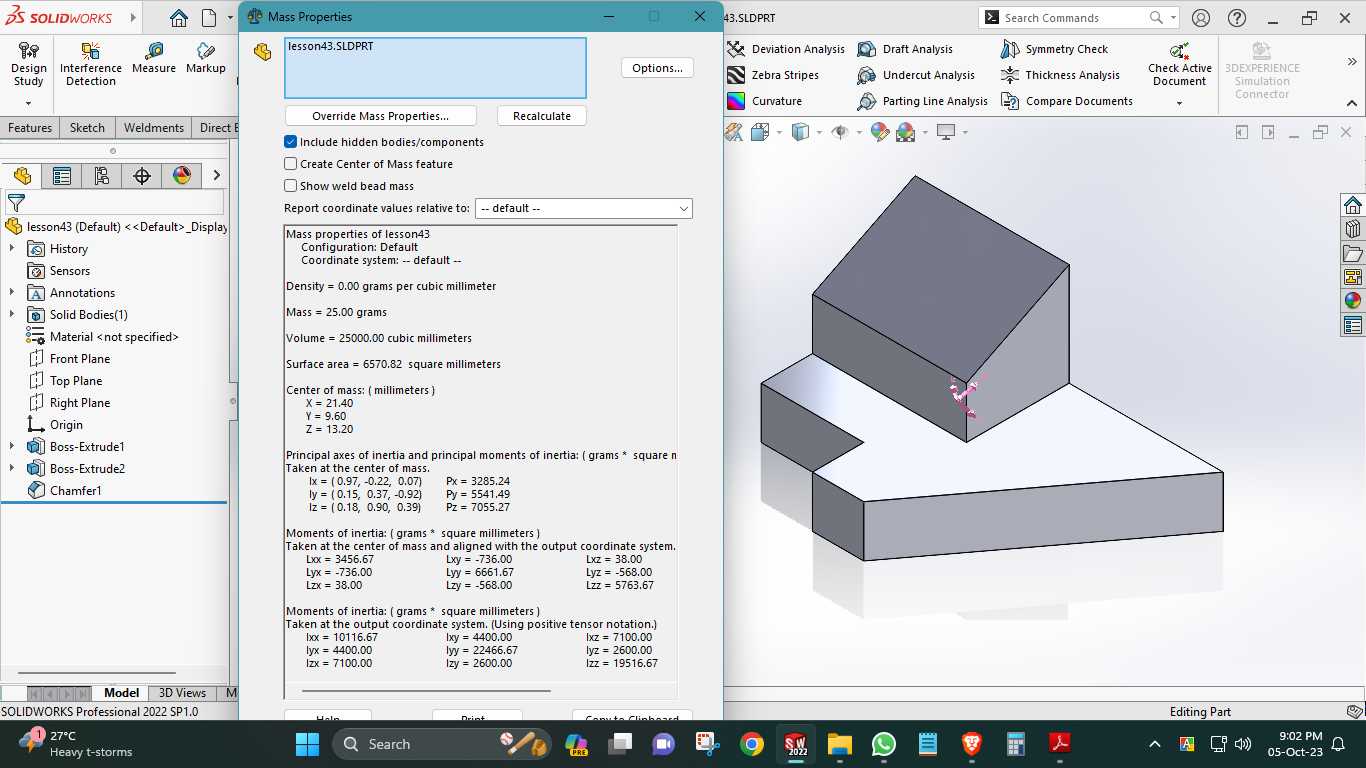This screenshot has height=768, width=1366.
Task: Switch to the Model tab
Action: click(x=121, y=693)
